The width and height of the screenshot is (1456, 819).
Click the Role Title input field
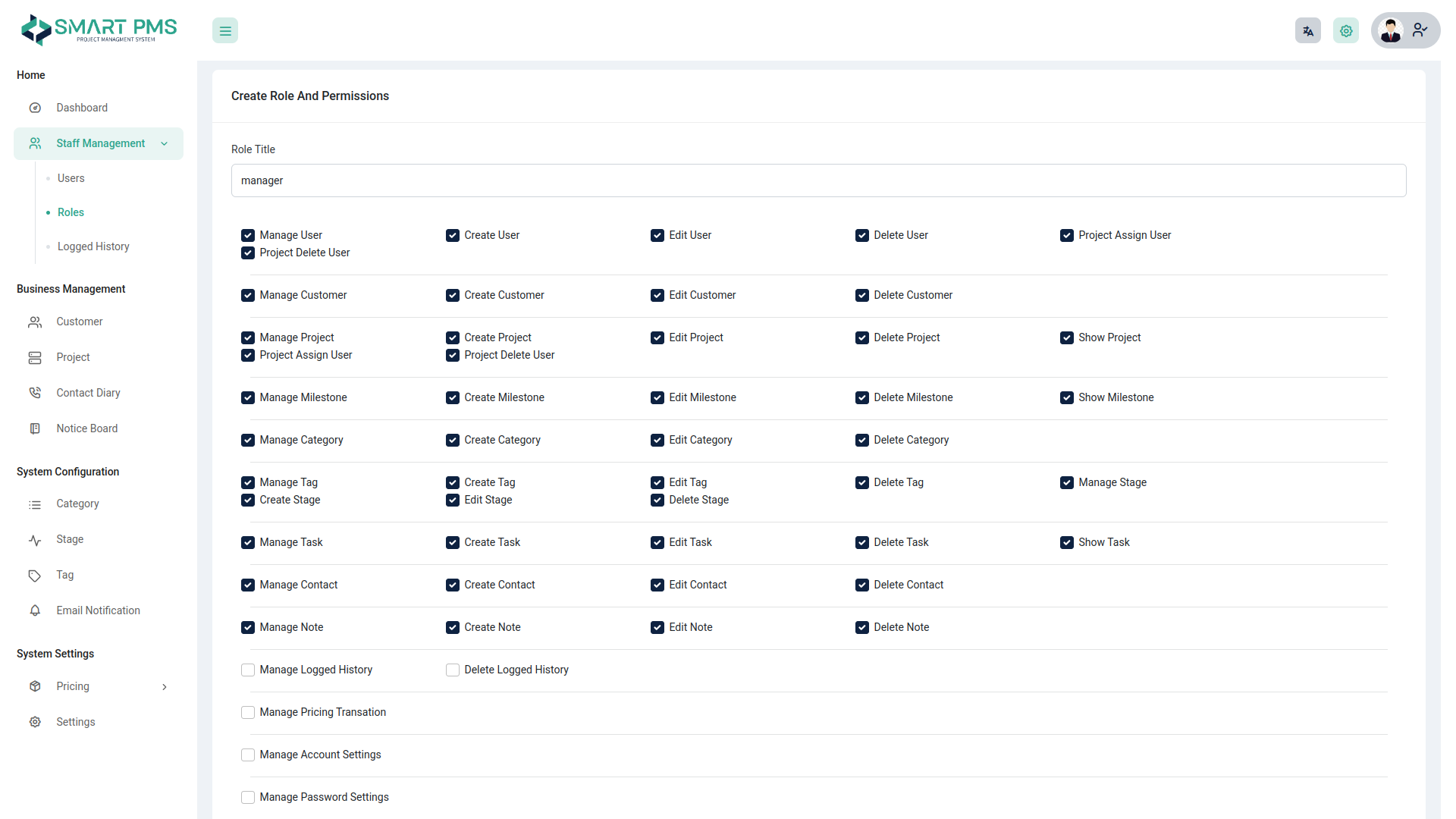point(818,180)
